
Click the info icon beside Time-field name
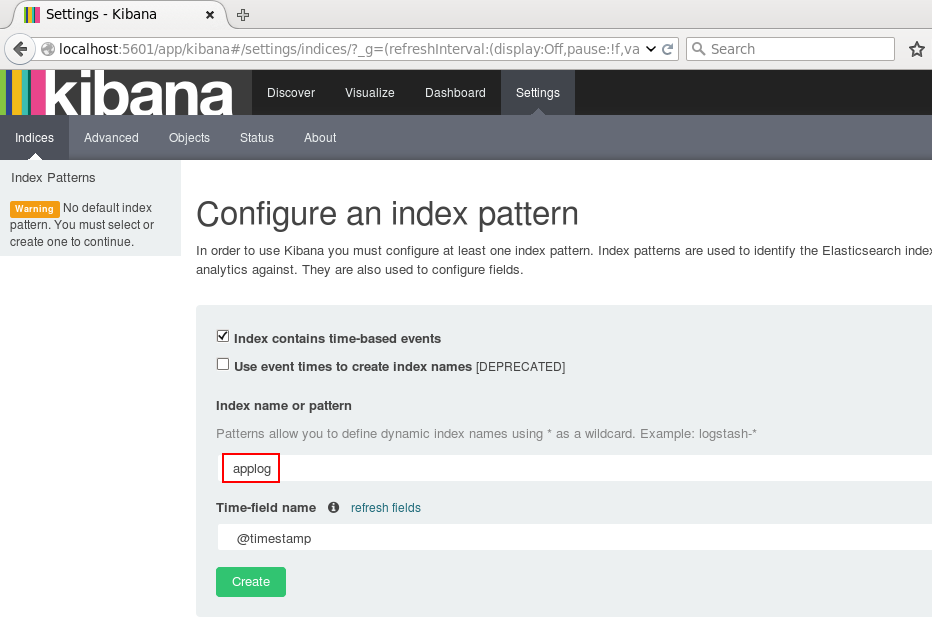(333, 508)
